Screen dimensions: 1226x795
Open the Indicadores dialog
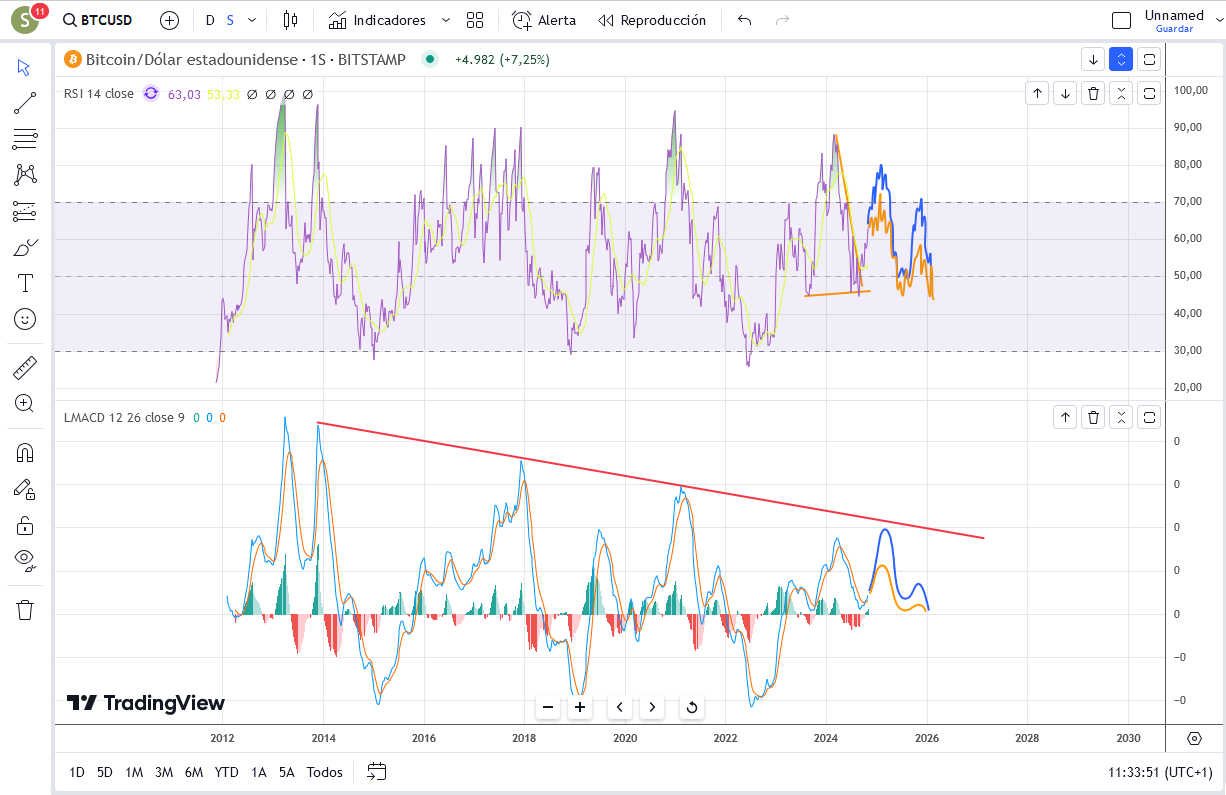[x=377, y=20]
